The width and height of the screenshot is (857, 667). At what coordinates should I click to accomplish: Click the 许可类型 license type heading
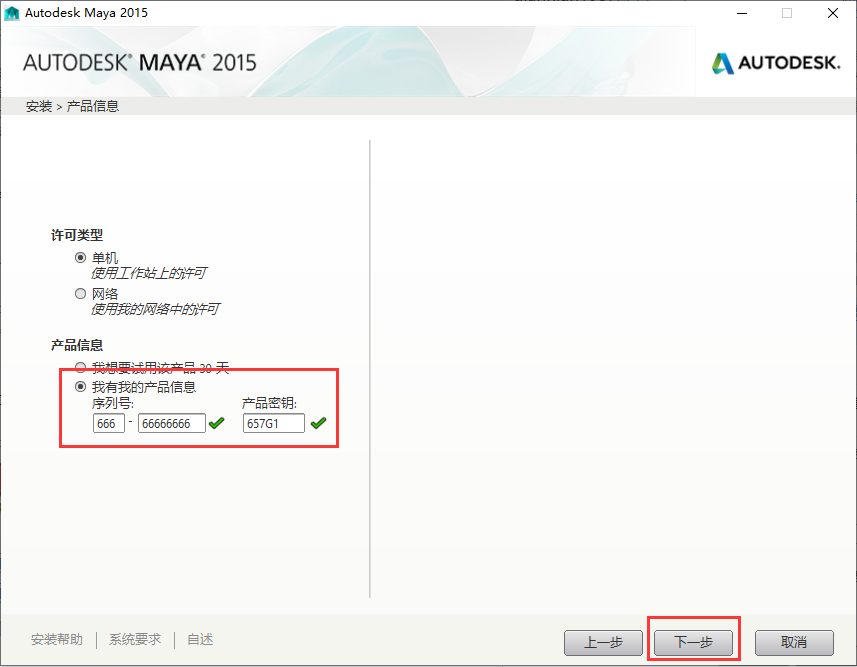click(77, 235)
